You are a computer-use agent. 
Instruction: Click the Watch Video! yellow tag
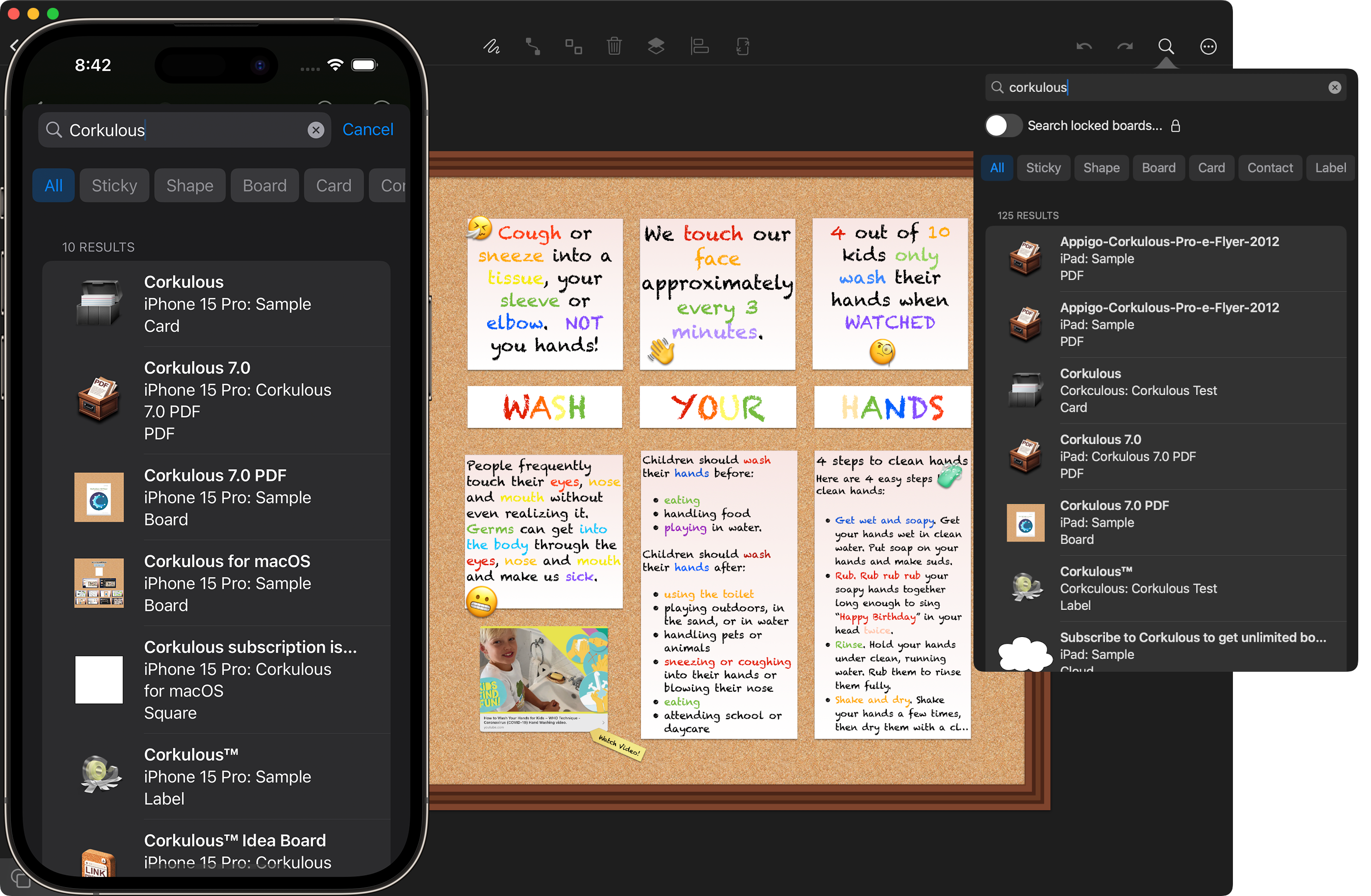pos(618,745)
